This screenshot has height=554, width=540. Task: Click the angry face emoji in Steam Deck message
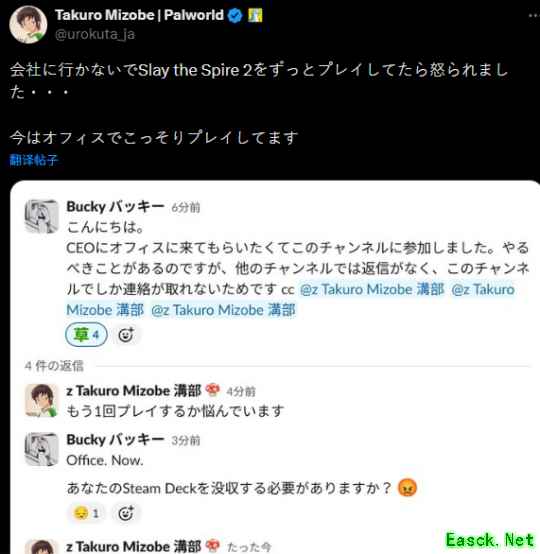[x=407, y=488]
